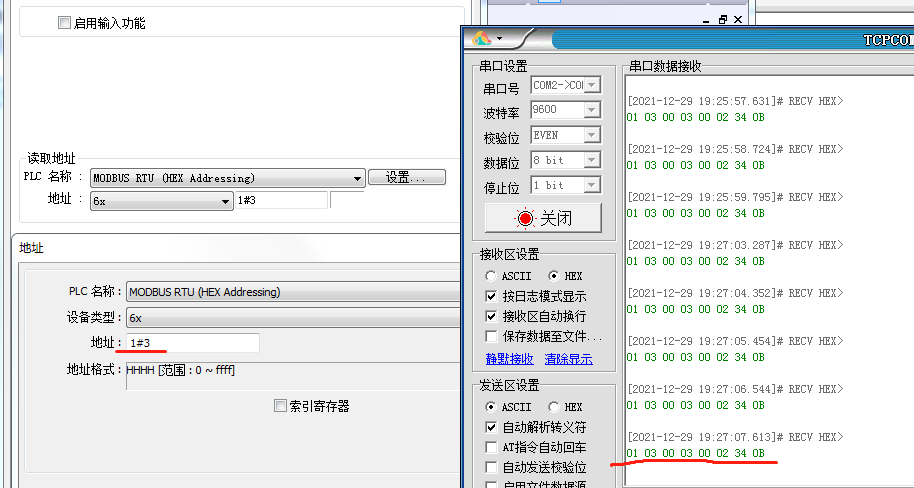Image resolution: width=914 pixels, height=488 pixels.
Task: Click the 清除显示 link
Action: point(568,359)
